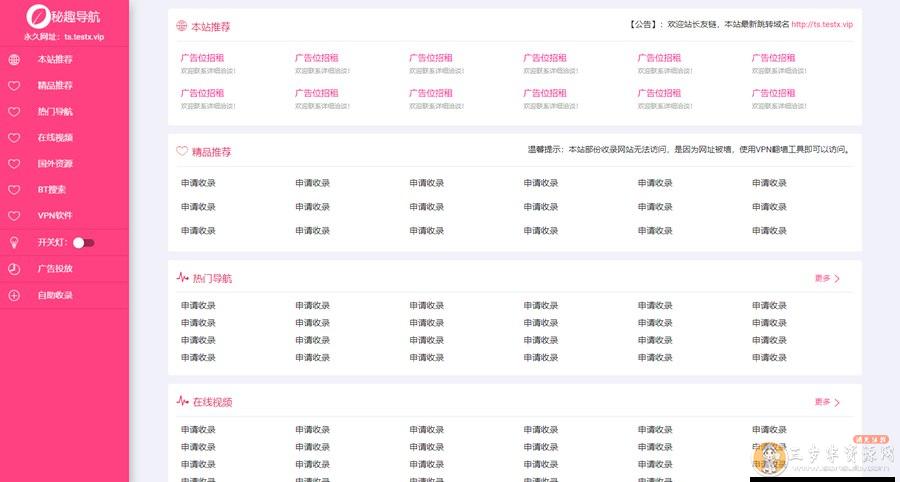Go to VPN软件 in sidebar menu

[x=55, y=216]
